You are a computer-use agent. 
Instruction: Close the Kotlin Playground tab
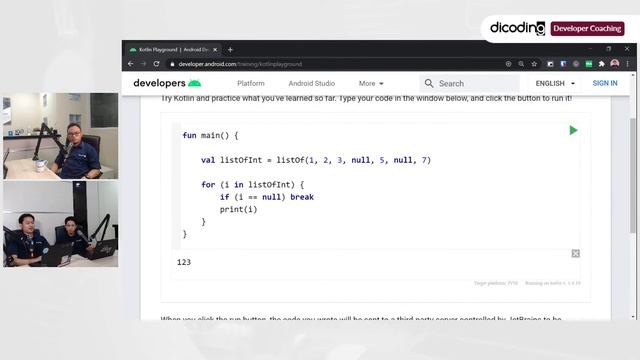tap(215, 49)
